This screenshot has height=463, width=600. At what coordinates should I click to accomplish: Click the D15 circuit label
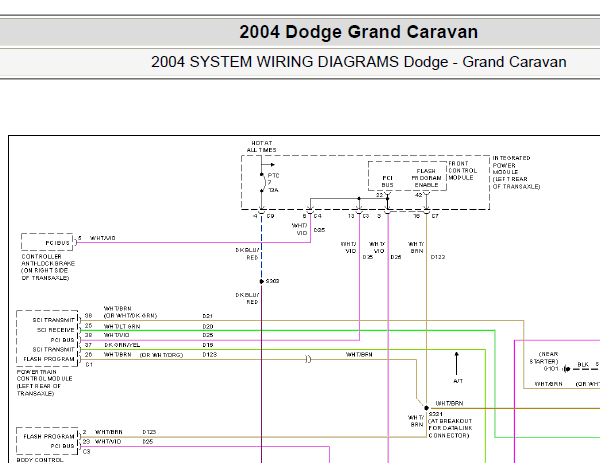tap(208, 345)
